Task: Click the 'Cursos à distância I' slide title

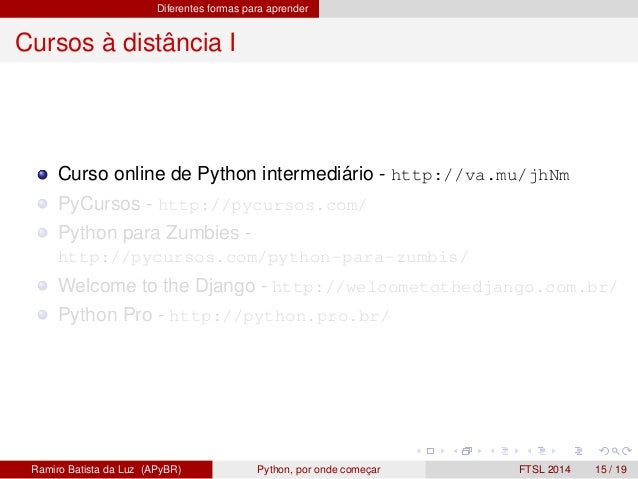Action: pos(125,42)
